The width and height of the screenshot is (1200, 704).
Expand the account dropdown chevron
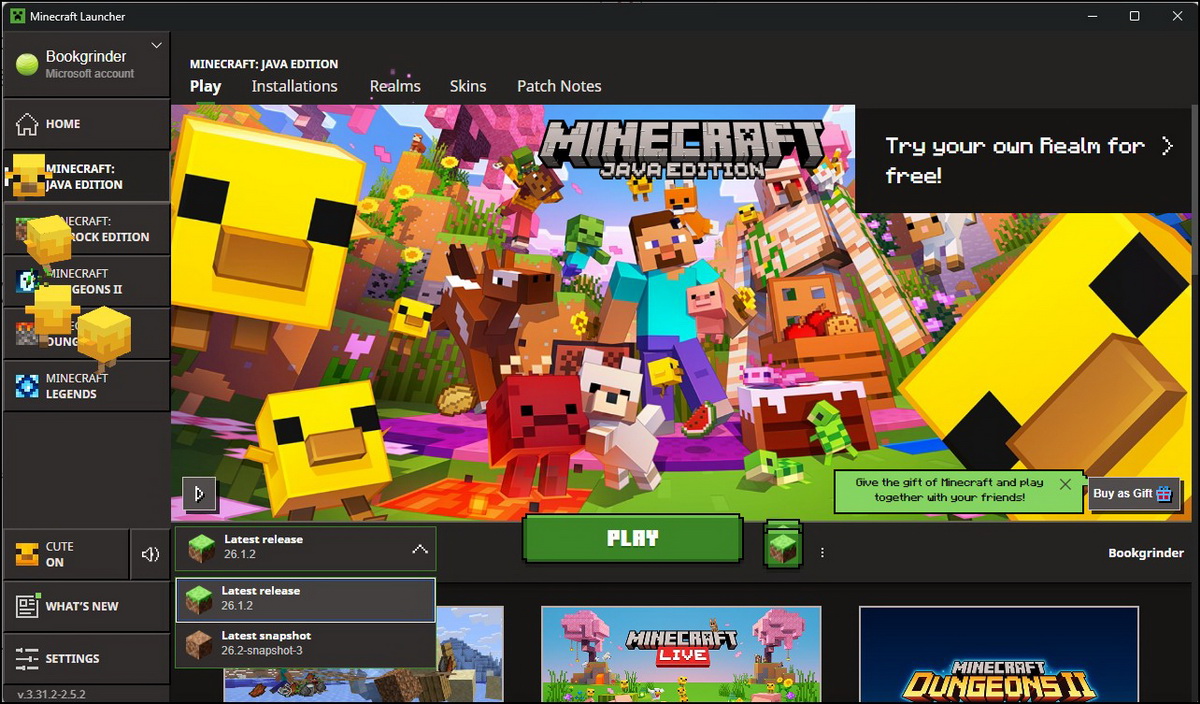(156, 45)
